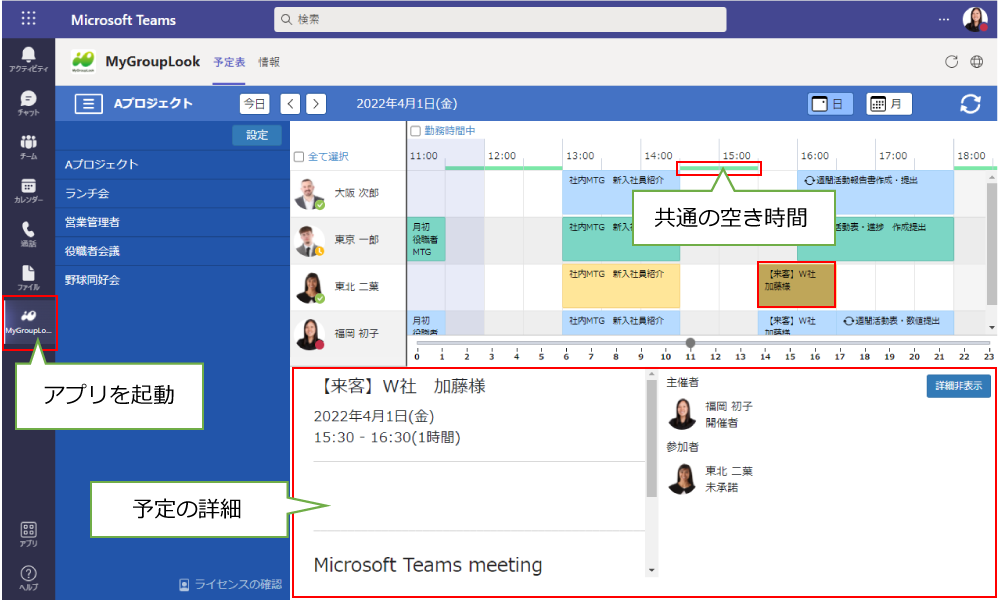Open the Chat icon in Teams sidebar
The height and width of the screenshot is (600, 1000).
(x=28, y=103)
